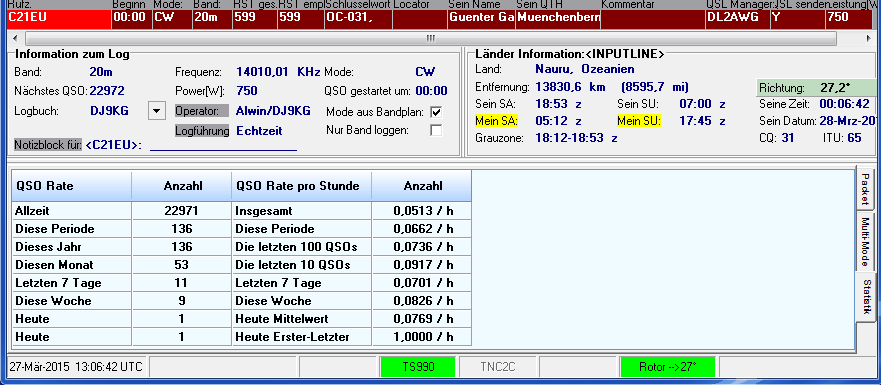The height and width of the screenshot is (385, 881).
Task: Click Die letzten 10 QSOs rate 0,0917
Action: (x=422, y=265)
